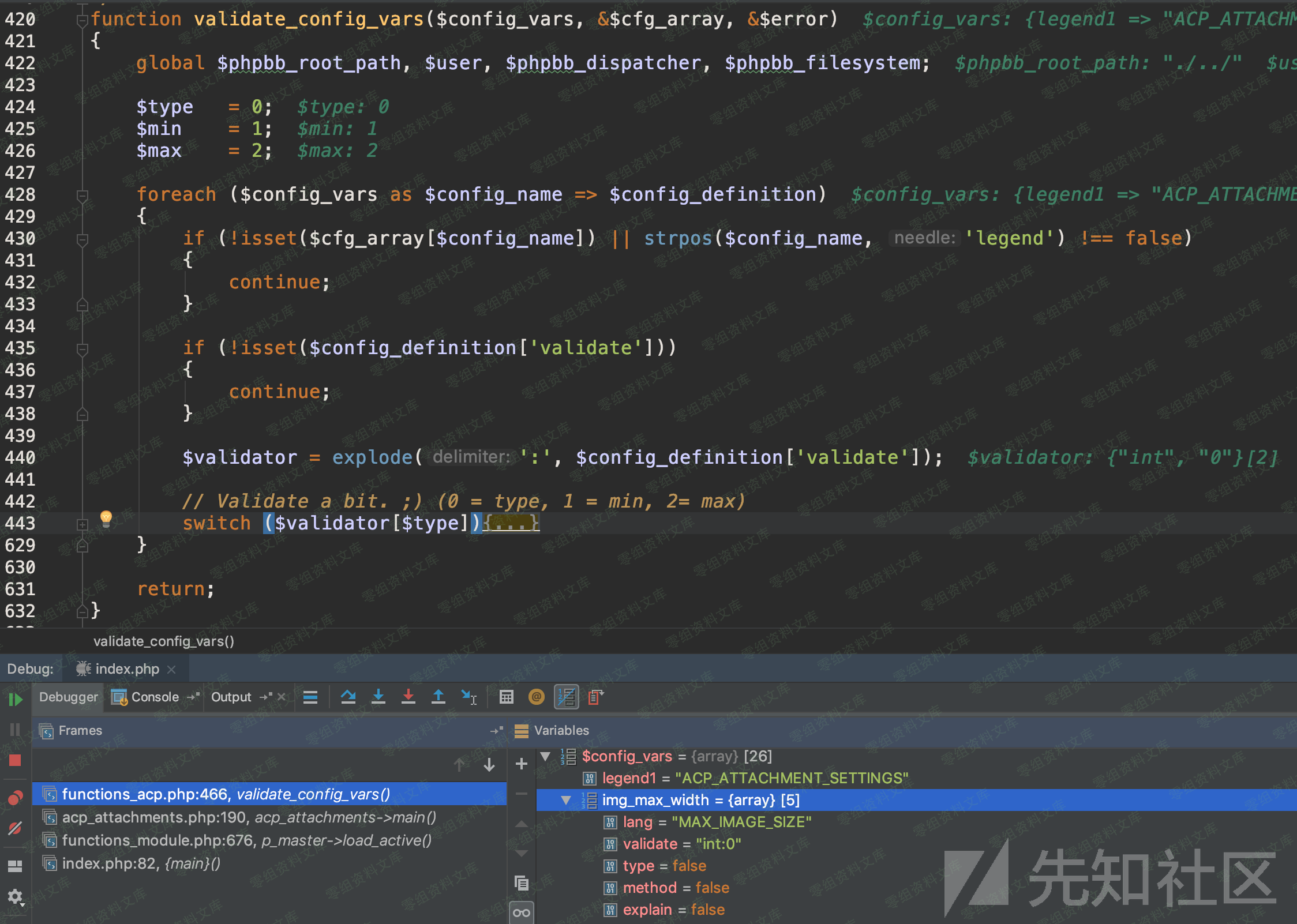
Task: Click fold end marker at line 629
Action: tap(83, 545)
